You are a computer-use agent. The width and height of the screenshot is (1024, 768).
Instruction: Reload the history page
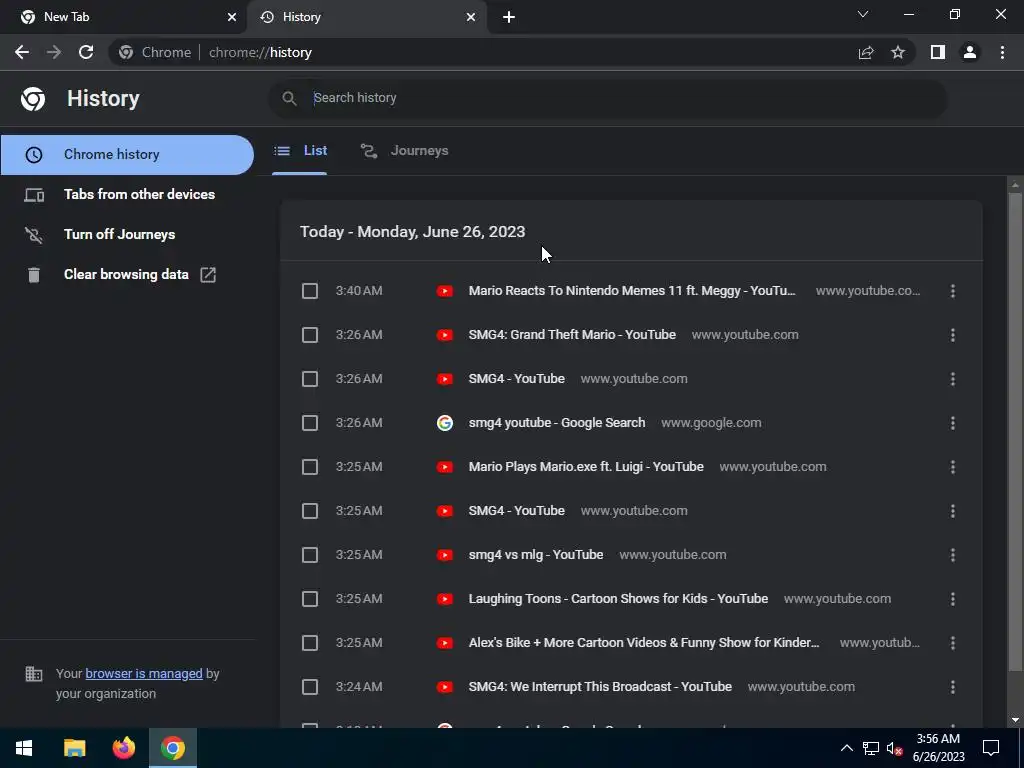click(86, 52)
